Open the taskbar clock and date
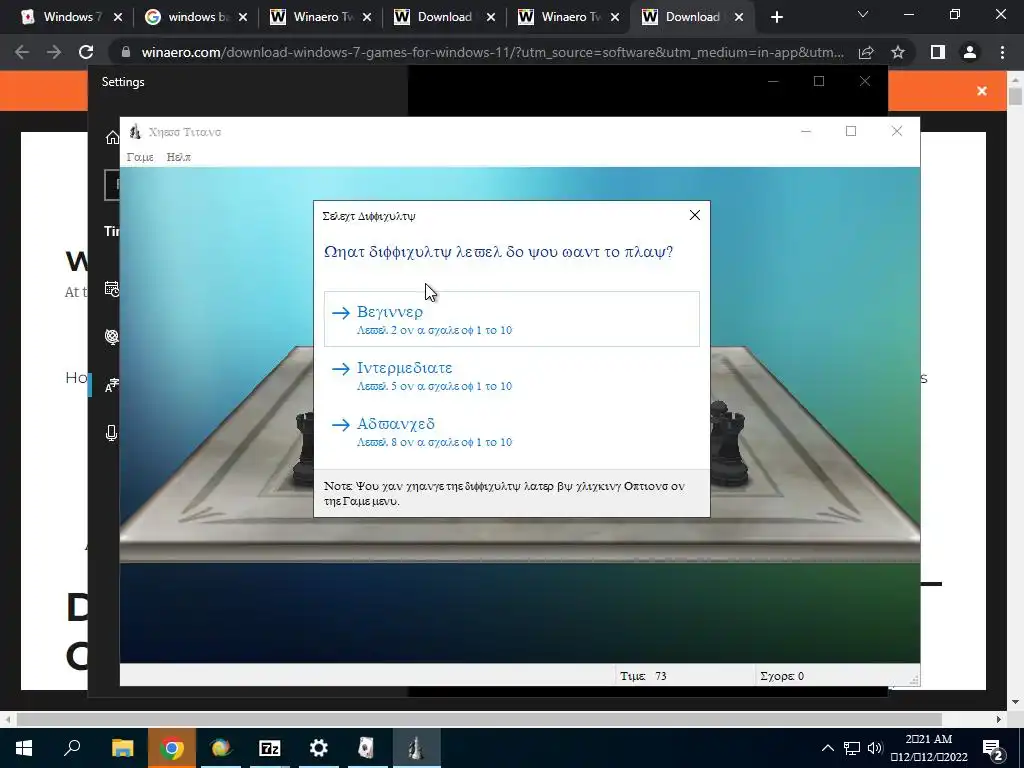The image size is (1024, 768). click(x=929, y=748)
